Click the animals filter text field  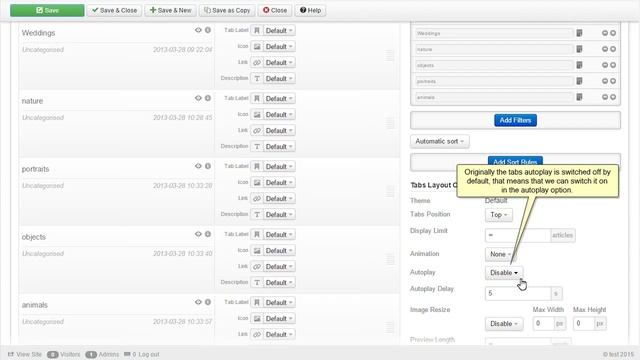(494, 97)
